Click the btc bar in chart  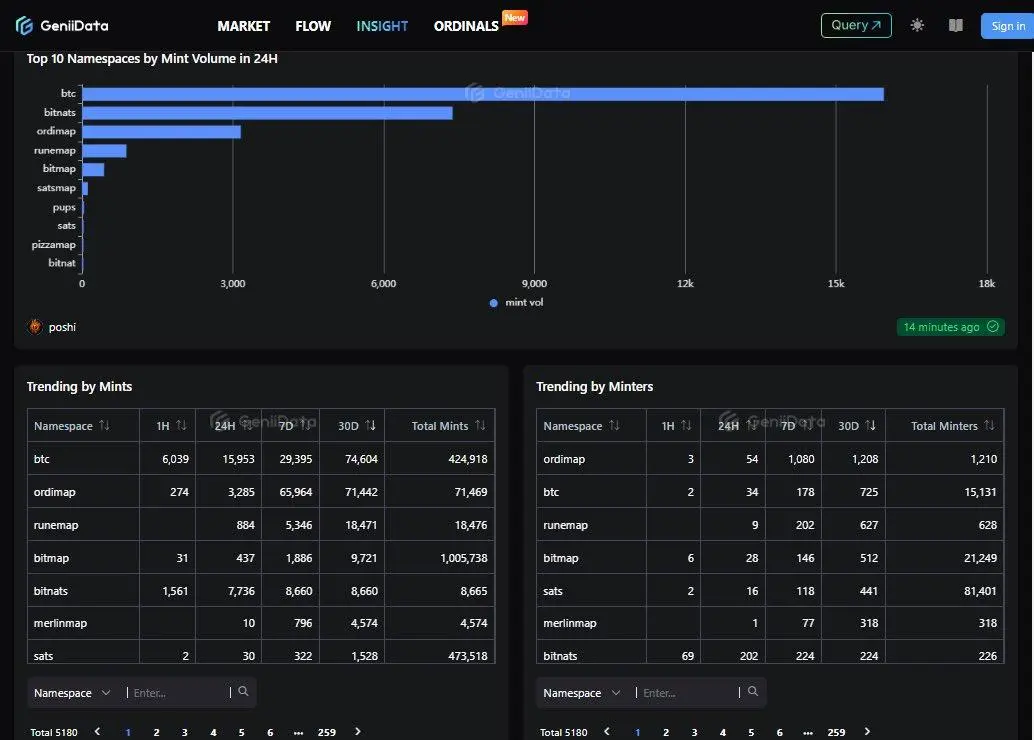point(483,94)
